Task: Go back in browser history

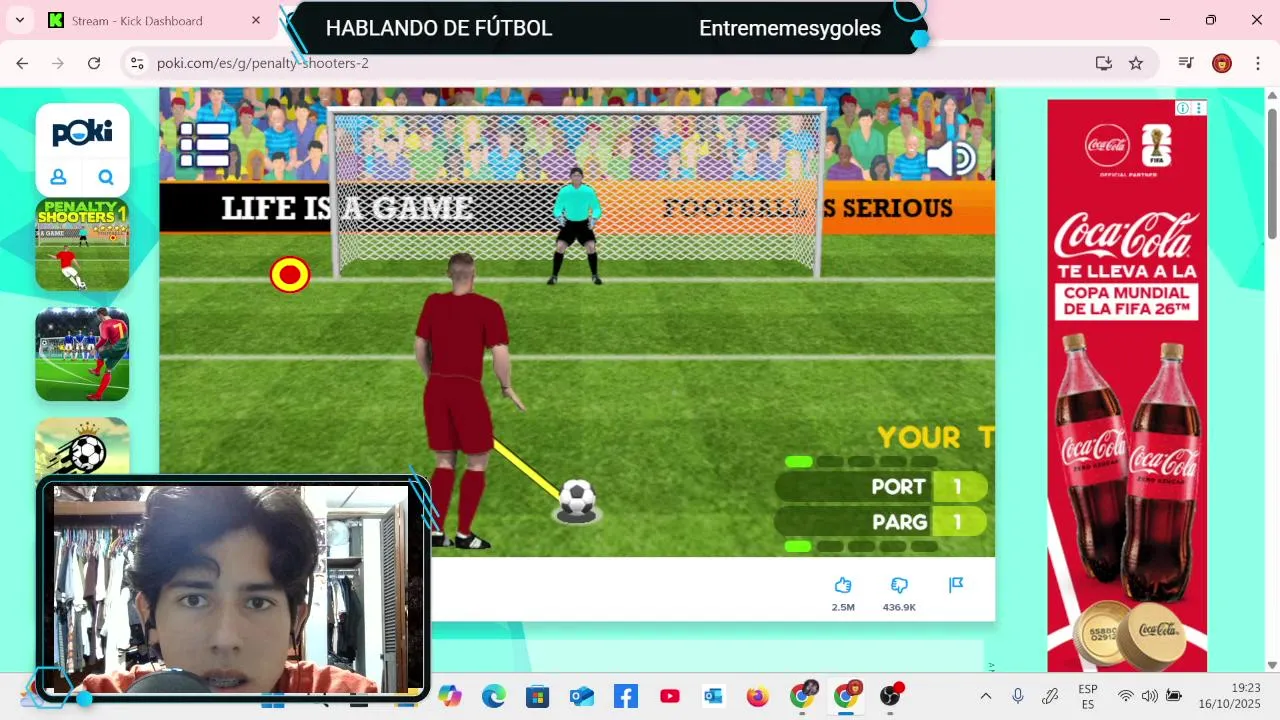Action: 22,63
